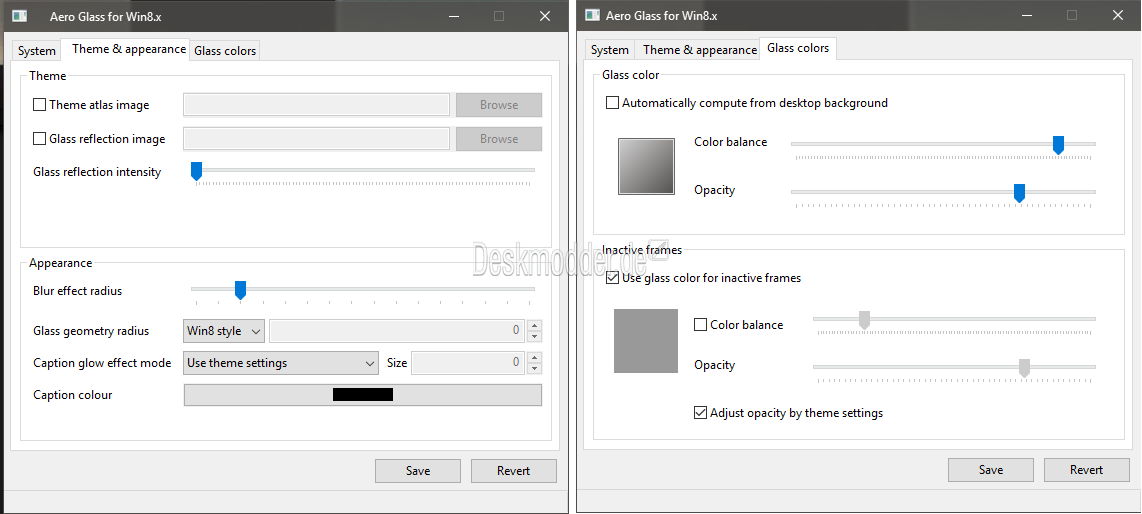Click the inactive frames Color balance slider handle
Image resolution: width=1142 pixels, height=514 pixels.
click(x=865, y=320)
